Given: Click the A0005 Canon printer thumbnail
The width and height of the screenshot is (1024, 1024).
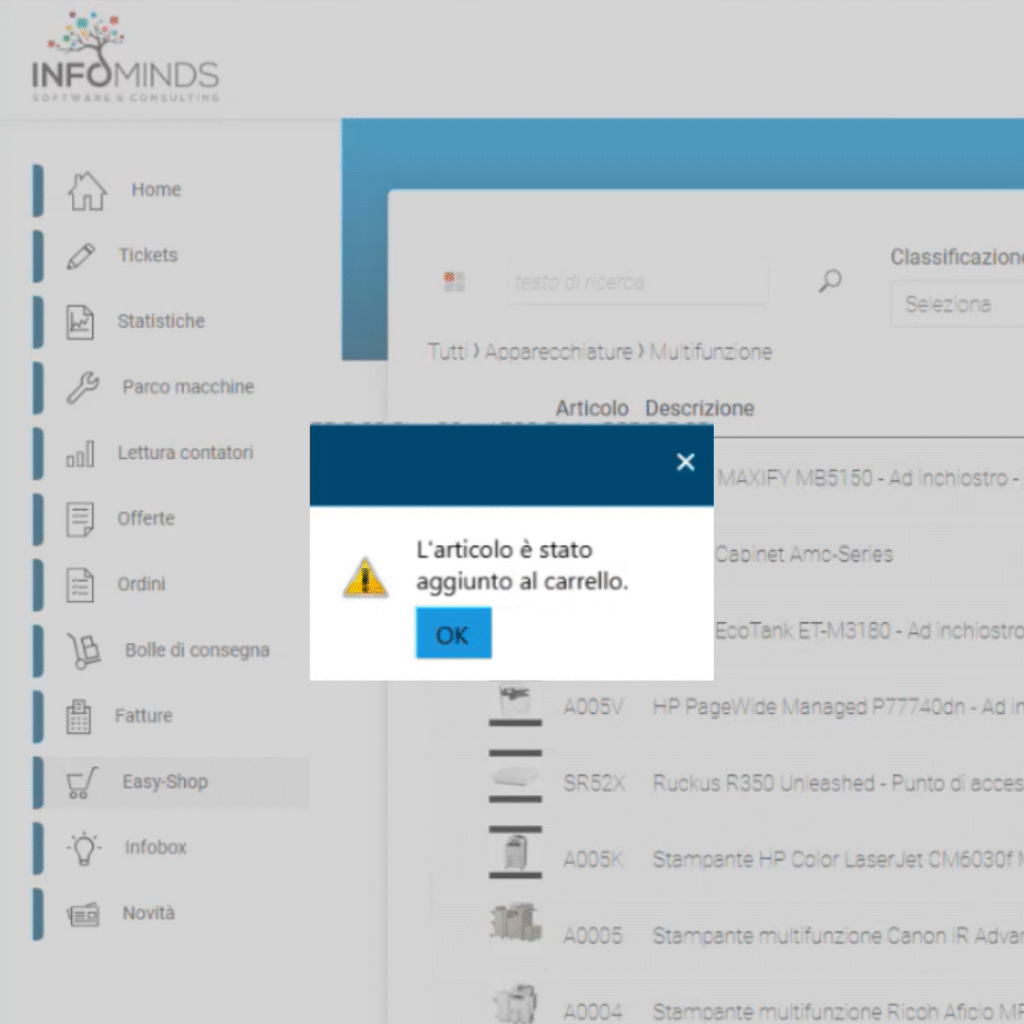Looking at the screenshot, I should pos(515,923).
